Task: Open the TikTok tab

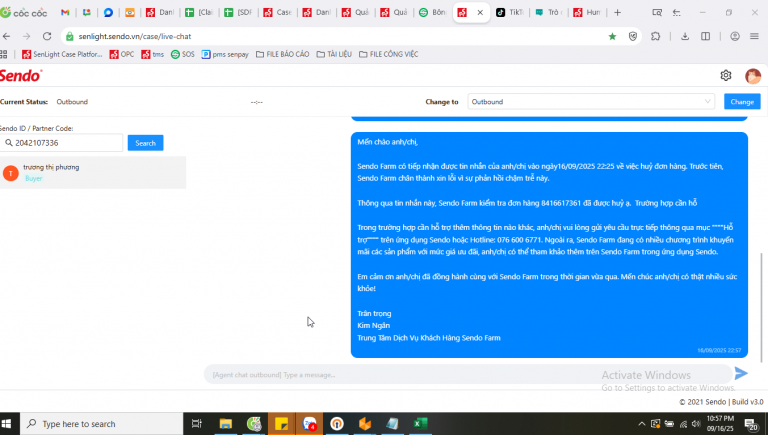Action: (510, 13)
